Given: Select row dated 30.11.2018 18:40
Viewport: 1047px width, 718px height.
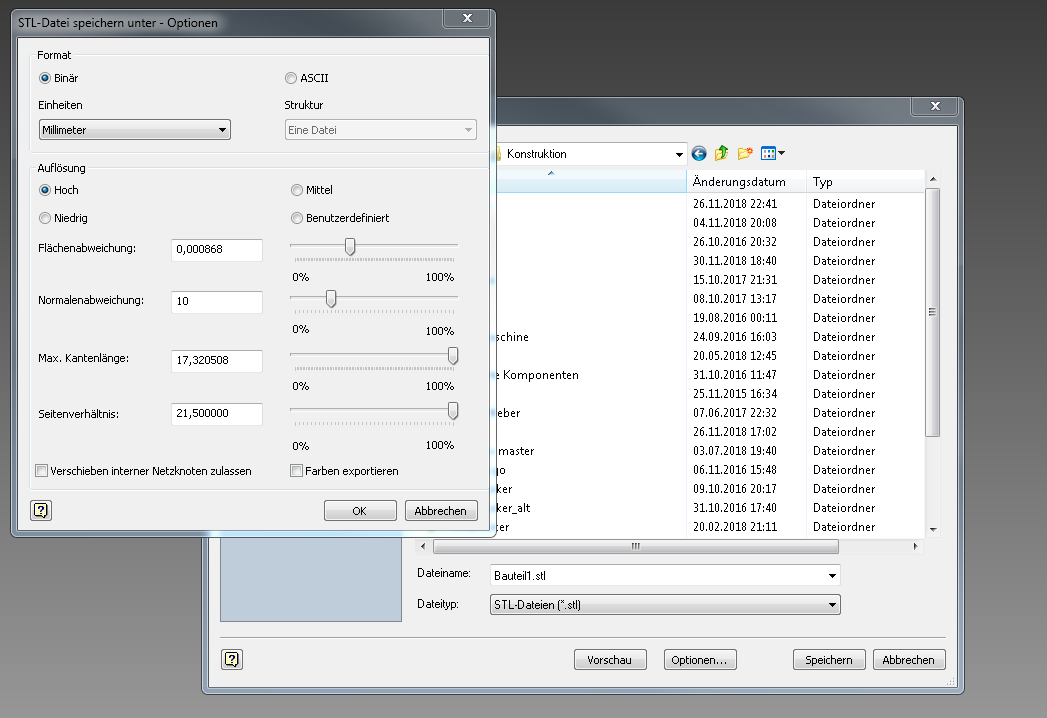Looking at the screenshot, I should [710, 261].
